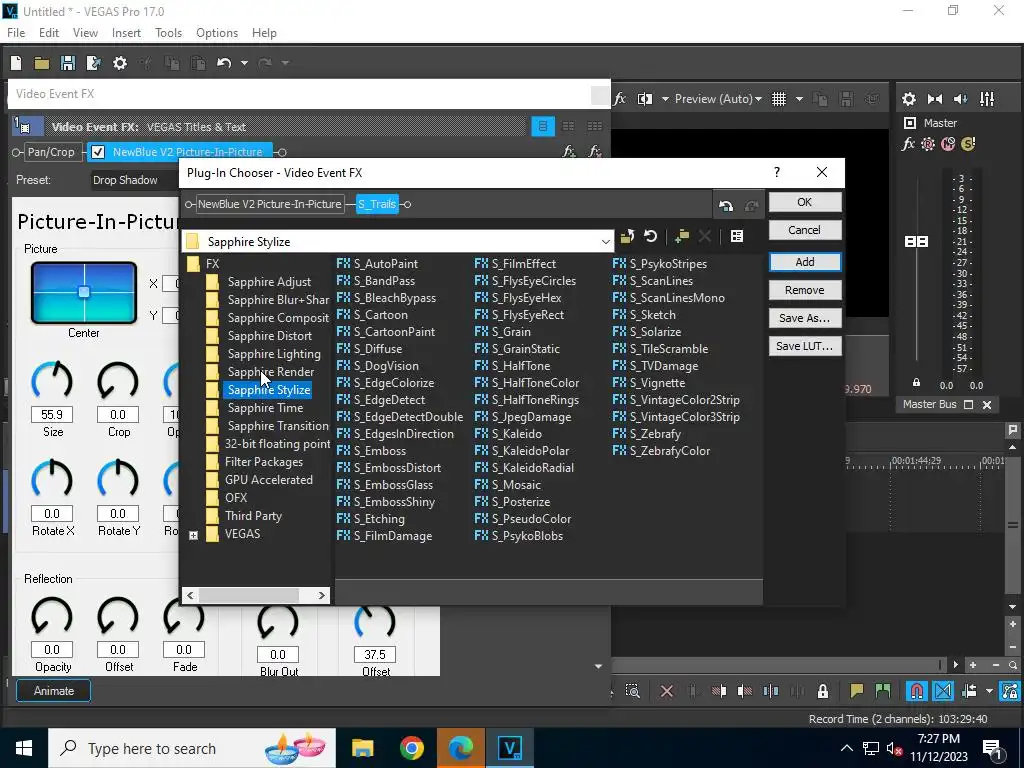Open the Edit menu
Screen dimensions: 1024x768
(x=49, y=33)
